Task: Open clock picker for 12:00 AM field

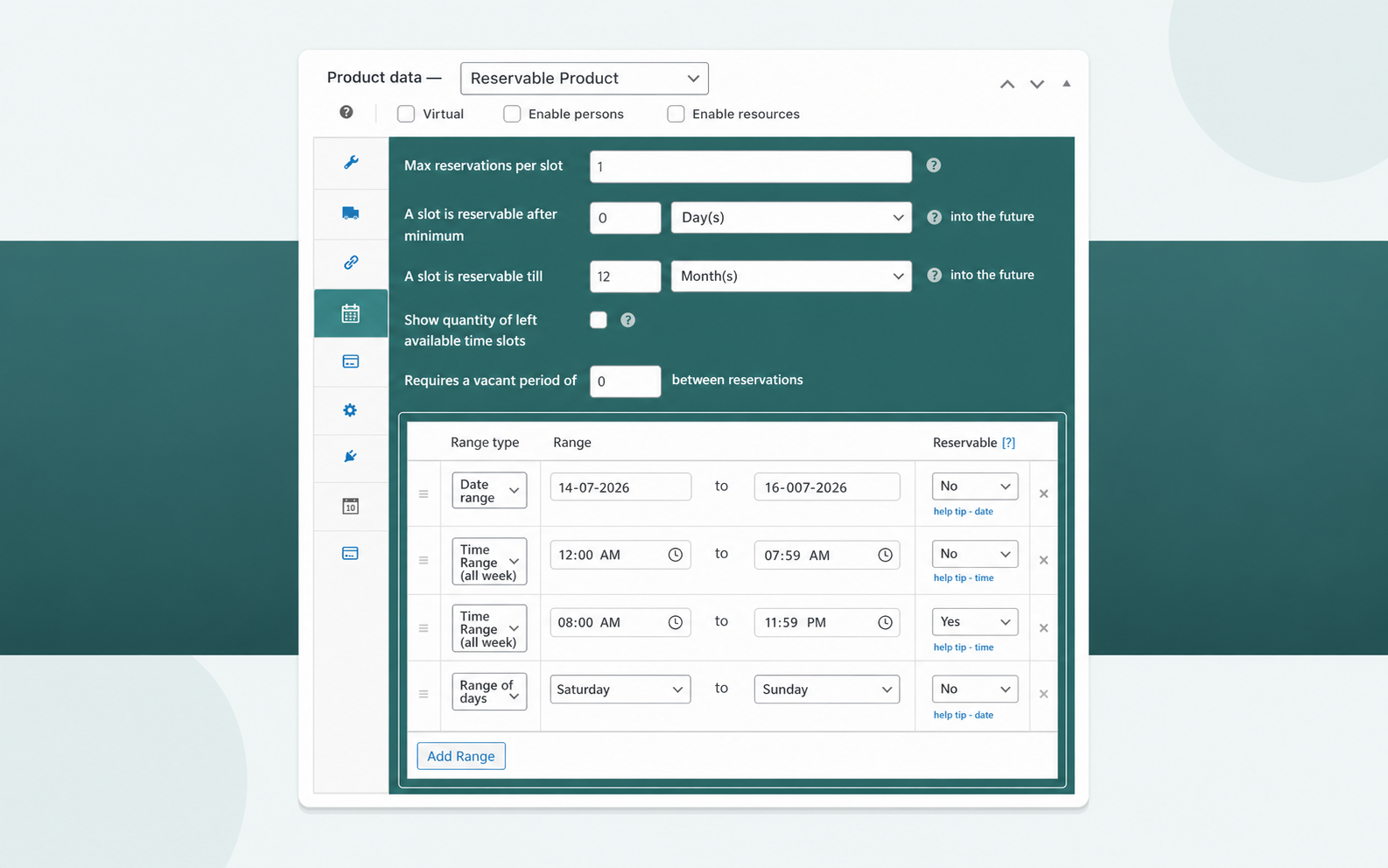Action: 676,555
